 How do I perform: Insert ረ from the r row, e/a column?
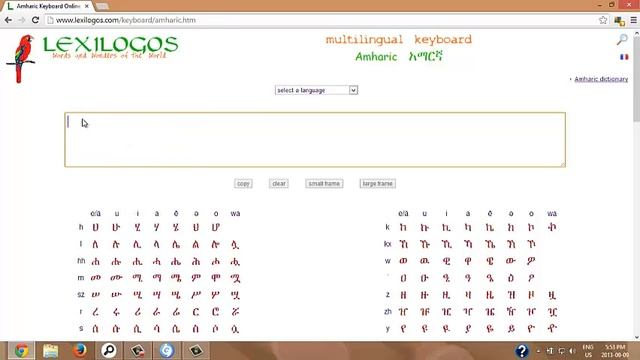pos(96,312)
